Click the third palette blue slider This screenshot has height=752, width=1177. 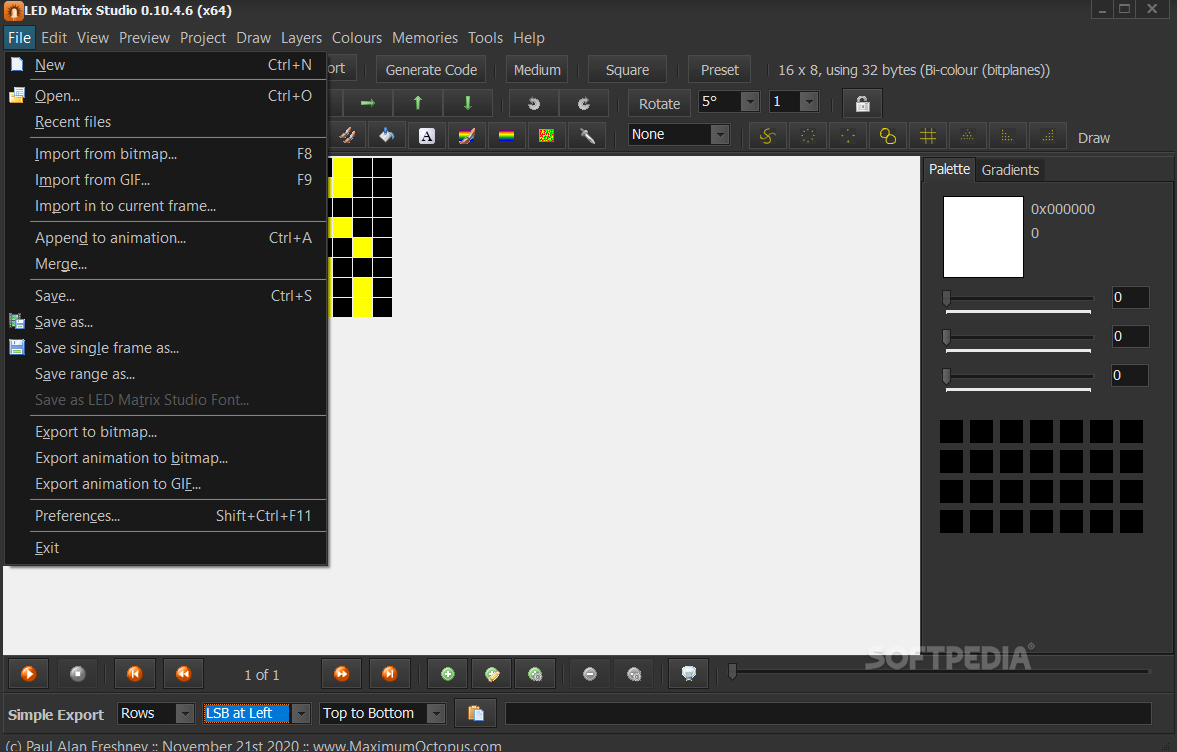pyautogui.click(x=1018, y=376)
